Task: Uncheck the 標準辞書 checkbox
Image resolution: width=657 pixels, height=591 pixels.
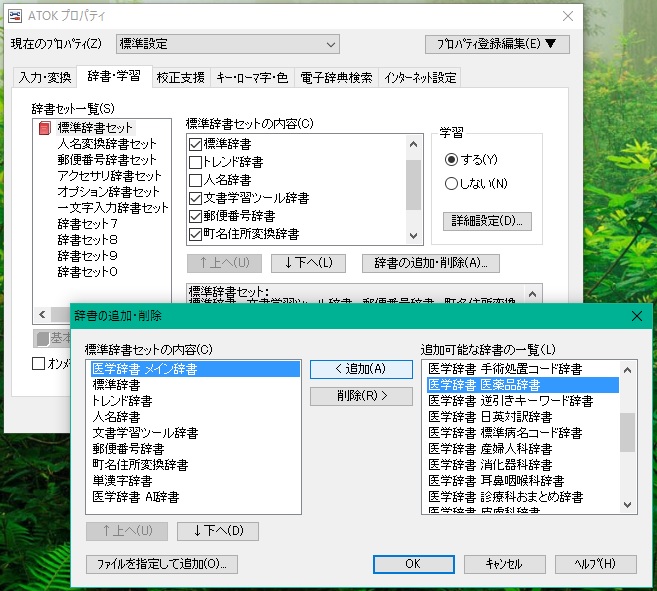Action: pyautogui.click(x=195, y=144)
